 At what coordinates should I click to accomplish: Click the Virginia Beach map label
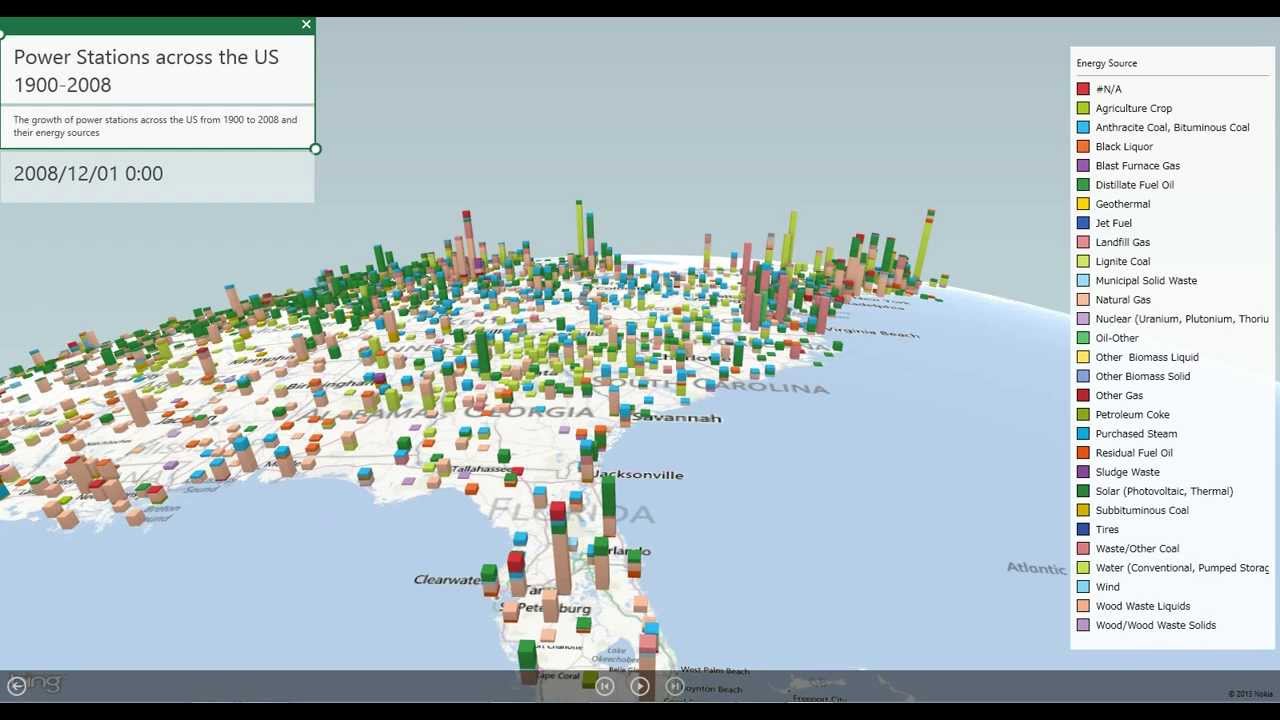[873, 331]
